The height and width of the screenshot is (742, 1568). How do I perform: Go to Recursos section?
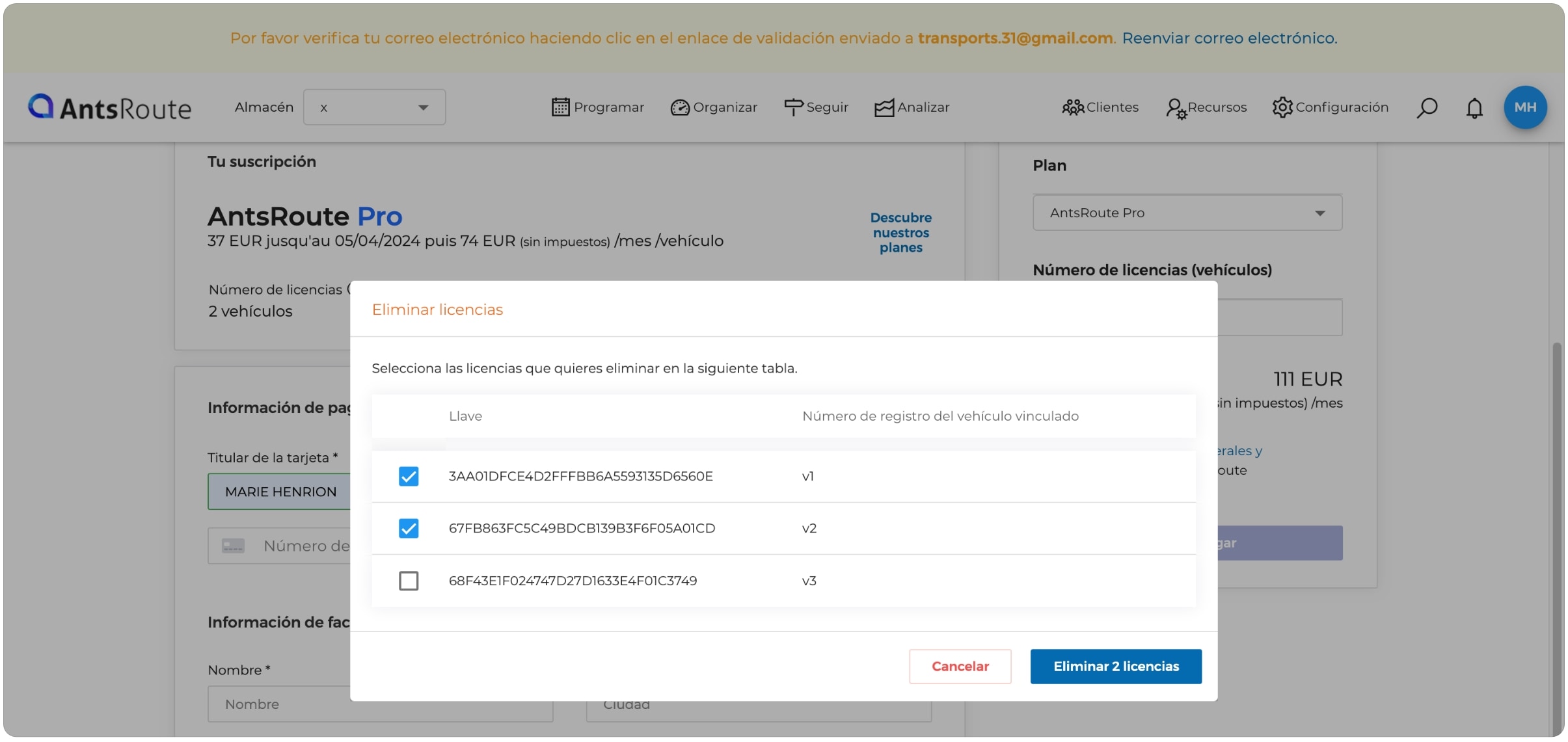[1206, 107]
